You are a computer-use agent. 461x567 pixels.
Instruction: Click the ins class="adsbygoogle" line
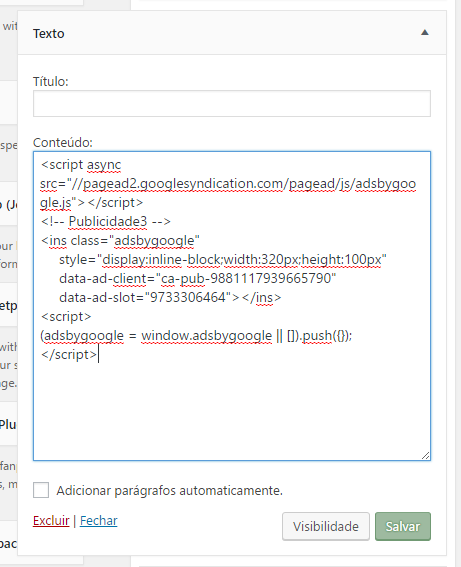click(120, 240)
